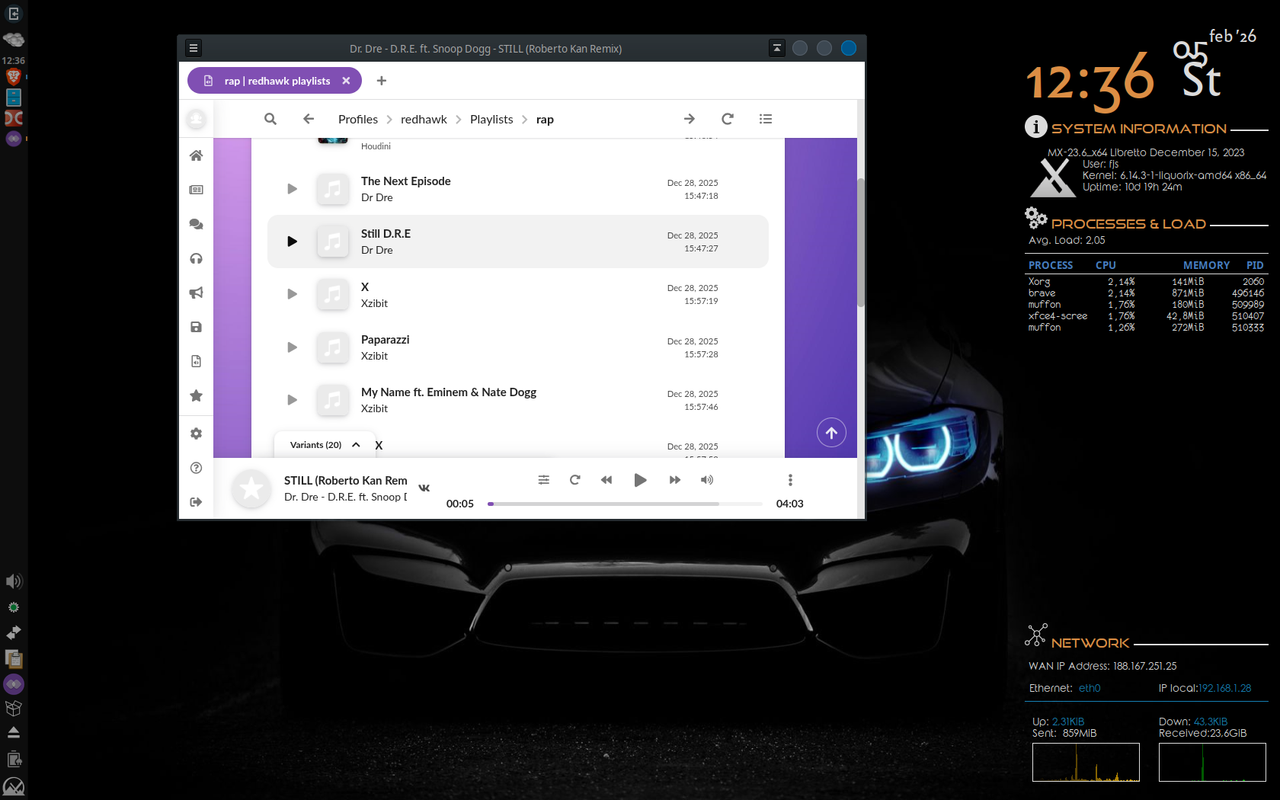Click the scroll-to-top arrow button
Image resolution: width=1280 pixels, height=800 pixels.
831,433
